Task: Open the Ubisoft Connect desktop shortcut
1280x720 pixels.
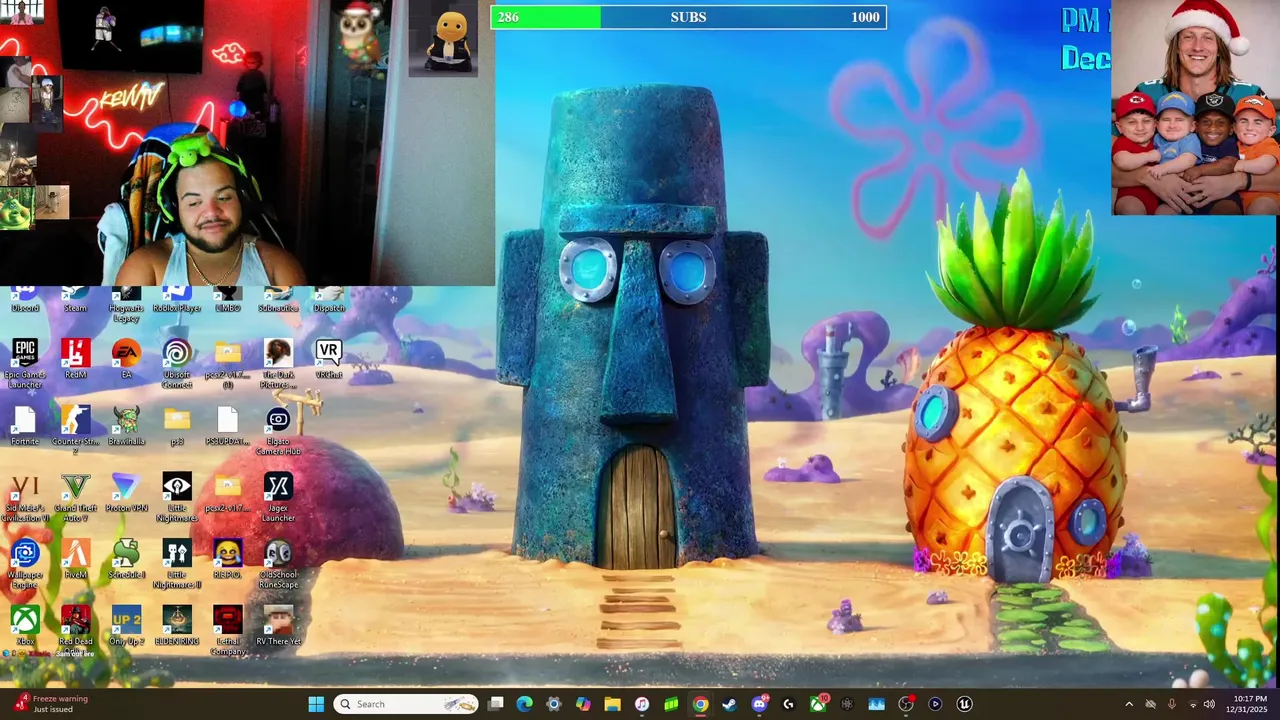Action: point(177,364)
